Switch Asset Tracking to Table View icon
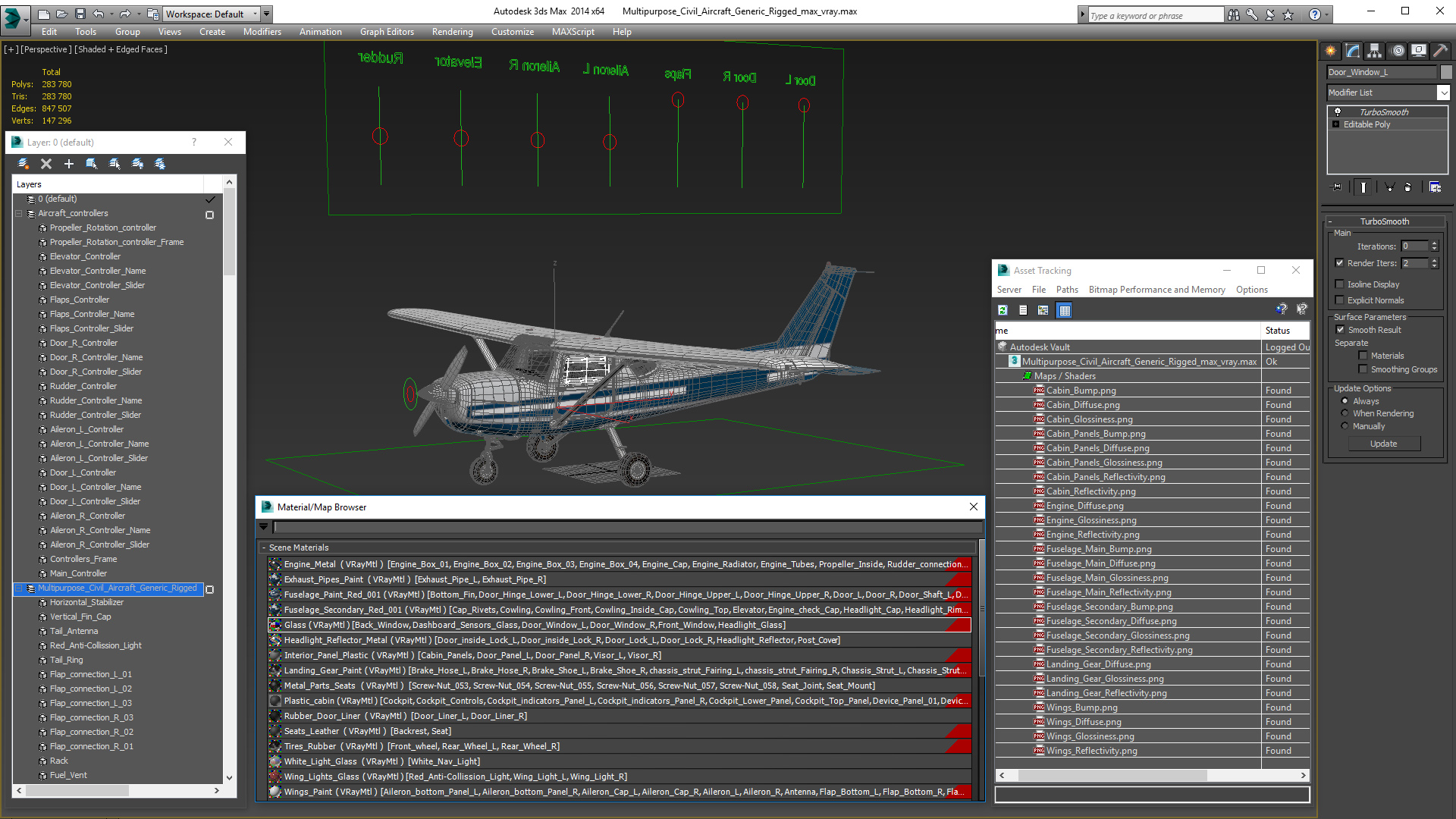1456x819 pixels. (x=1065, y=310)
